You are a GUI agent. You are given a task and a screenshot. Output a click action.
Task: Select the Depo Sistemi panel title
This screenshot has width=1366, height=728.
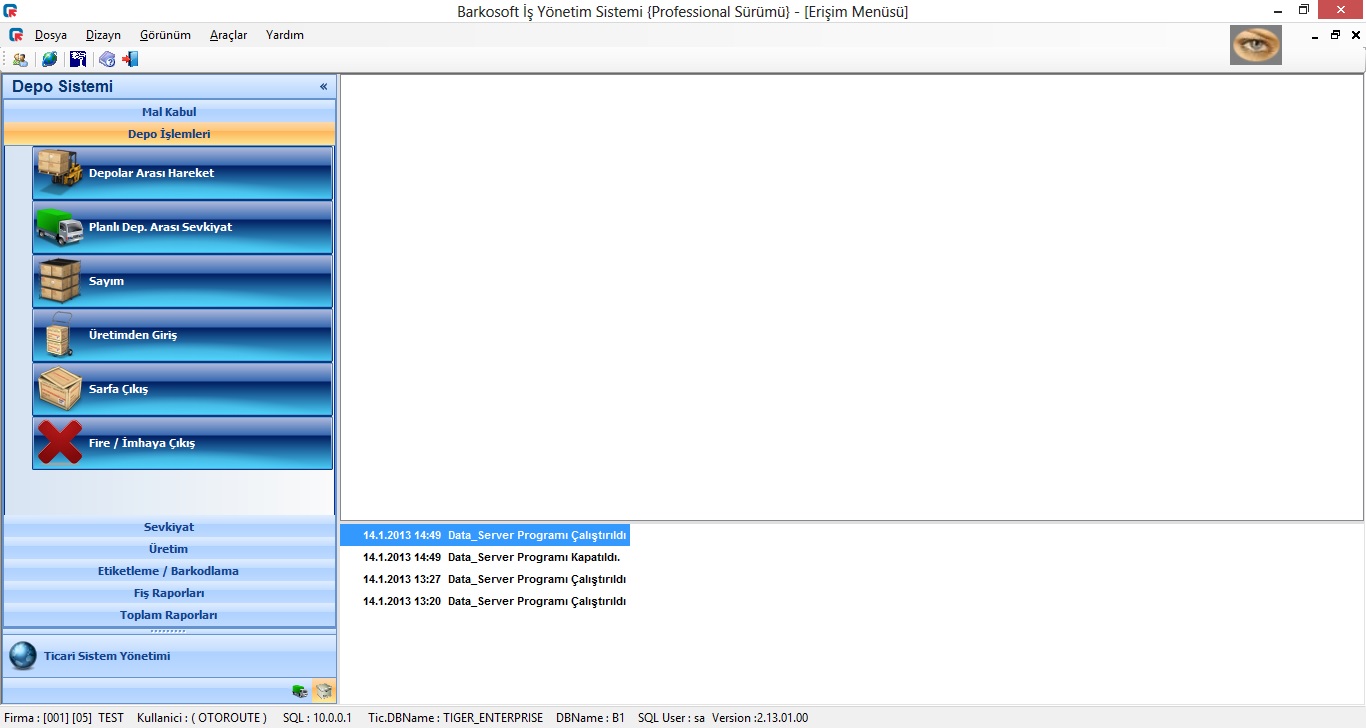(x=62, y=87)
